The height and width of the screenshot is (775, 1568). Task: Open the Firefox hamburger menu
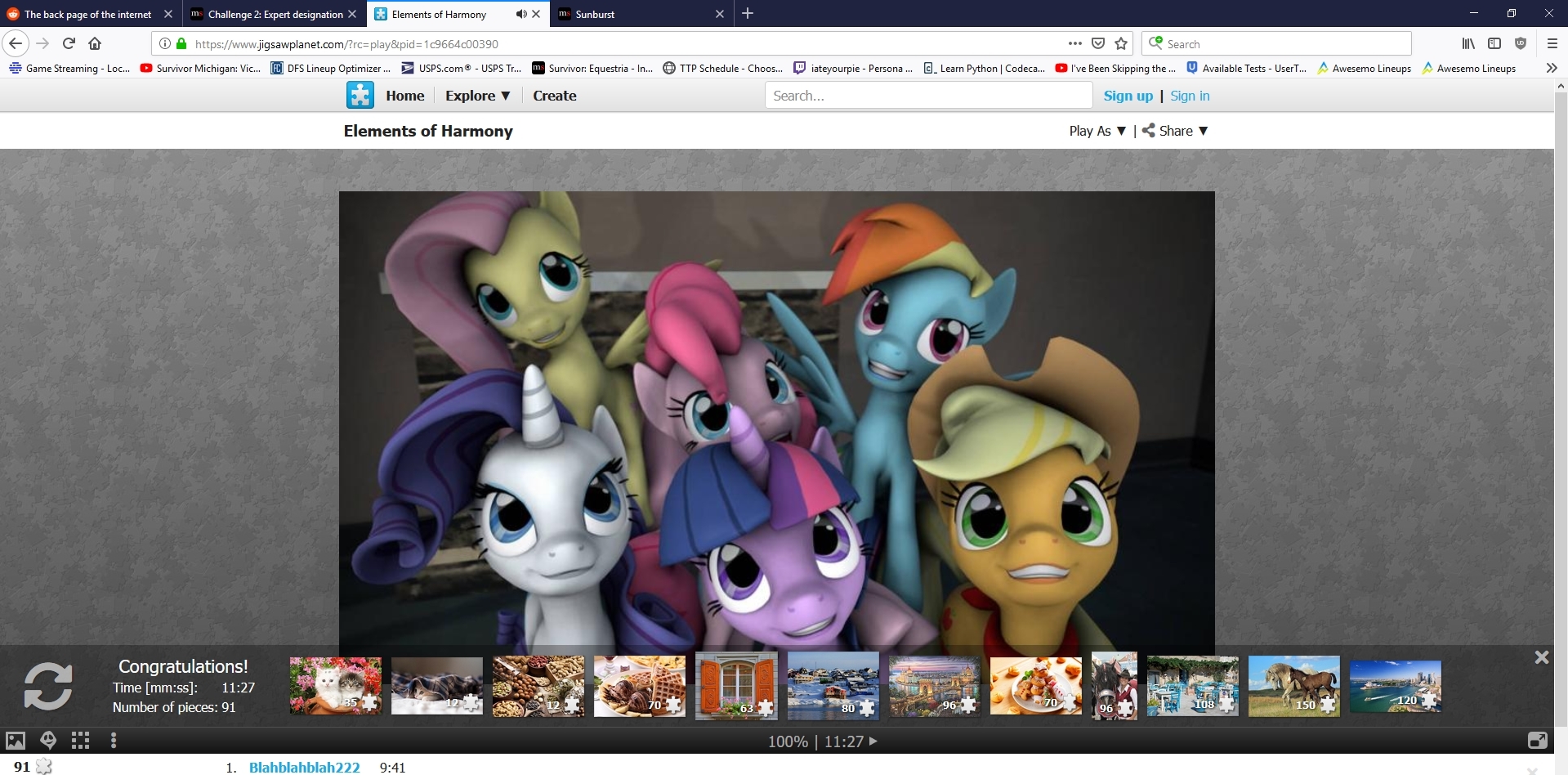(1552, 43)
